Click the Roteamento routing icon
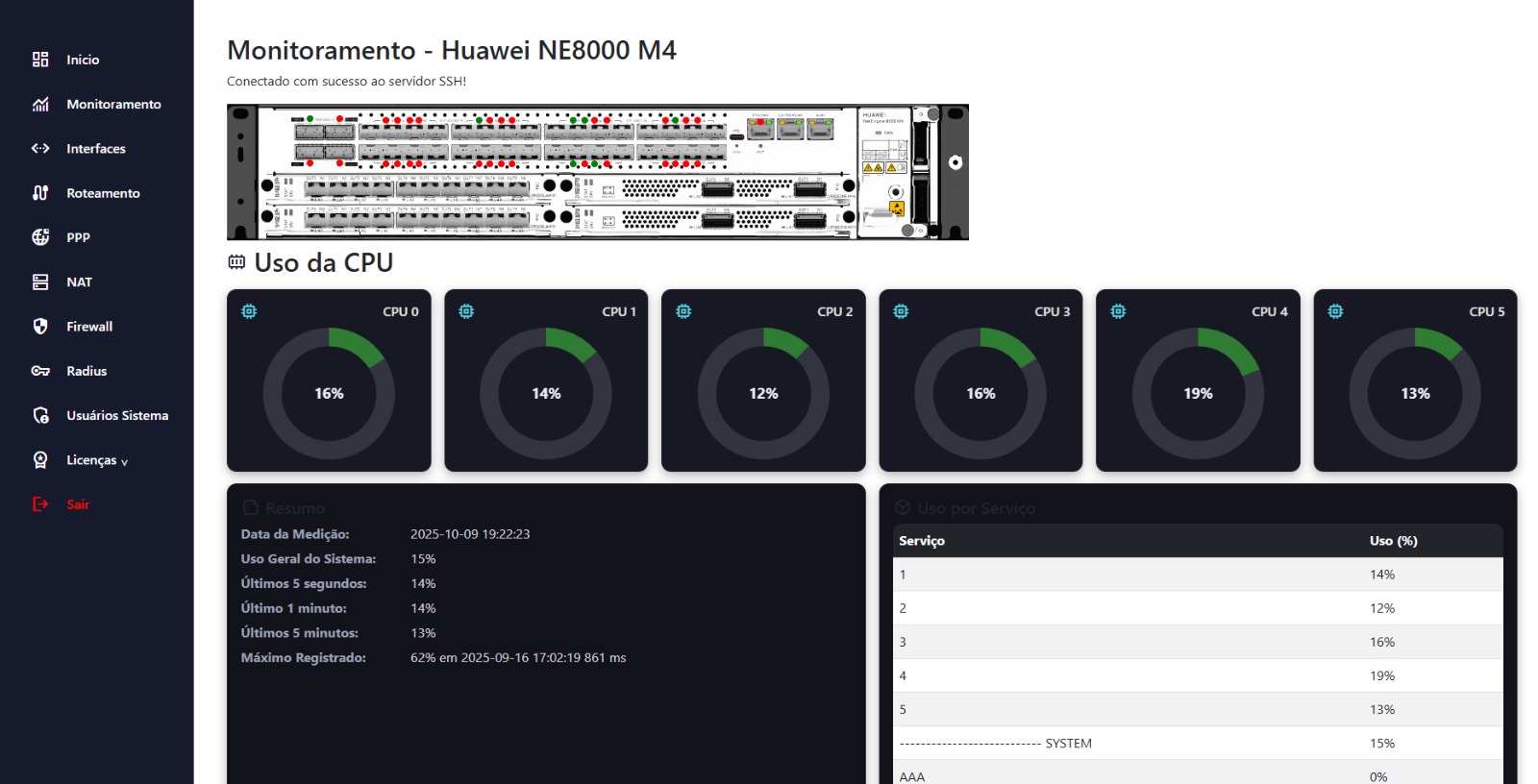Viewport: 1538px width, 784px height. (40, 193)
